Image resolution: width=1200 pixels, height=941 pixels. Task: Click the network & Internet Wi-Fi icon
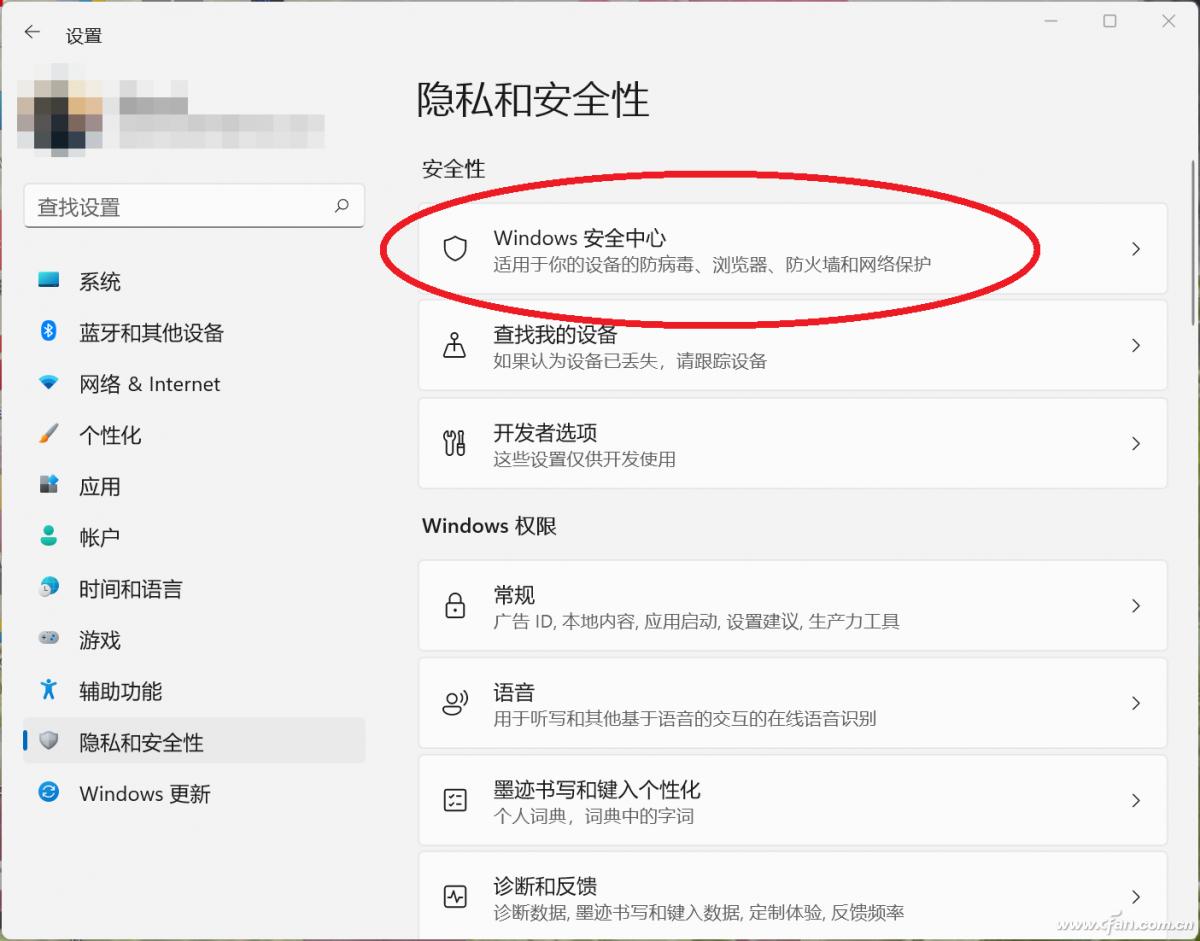point(48,384)
